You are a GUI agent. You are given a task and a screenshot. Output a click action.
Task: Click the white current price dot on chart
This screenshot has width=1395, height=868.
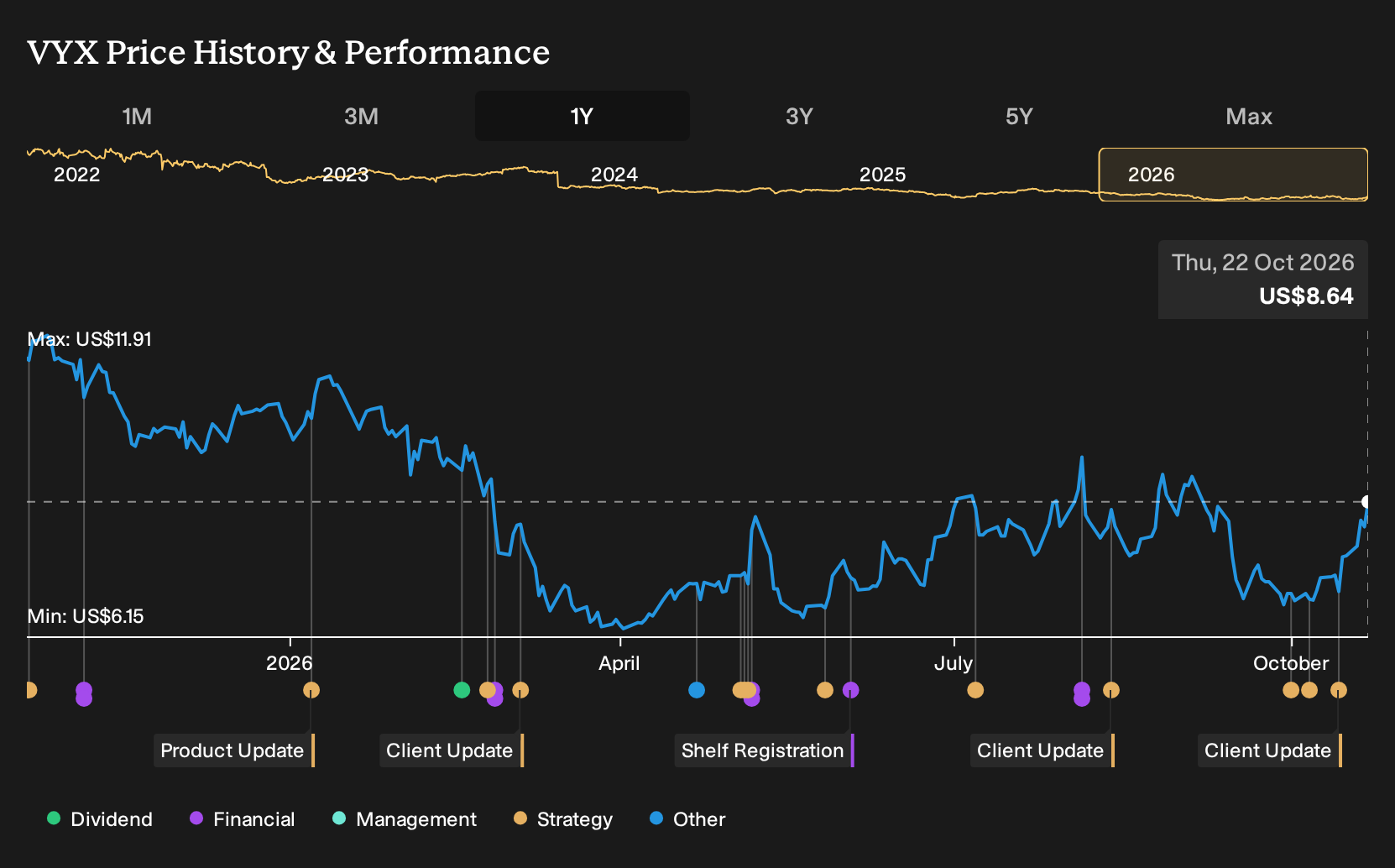click(1366, 502)
